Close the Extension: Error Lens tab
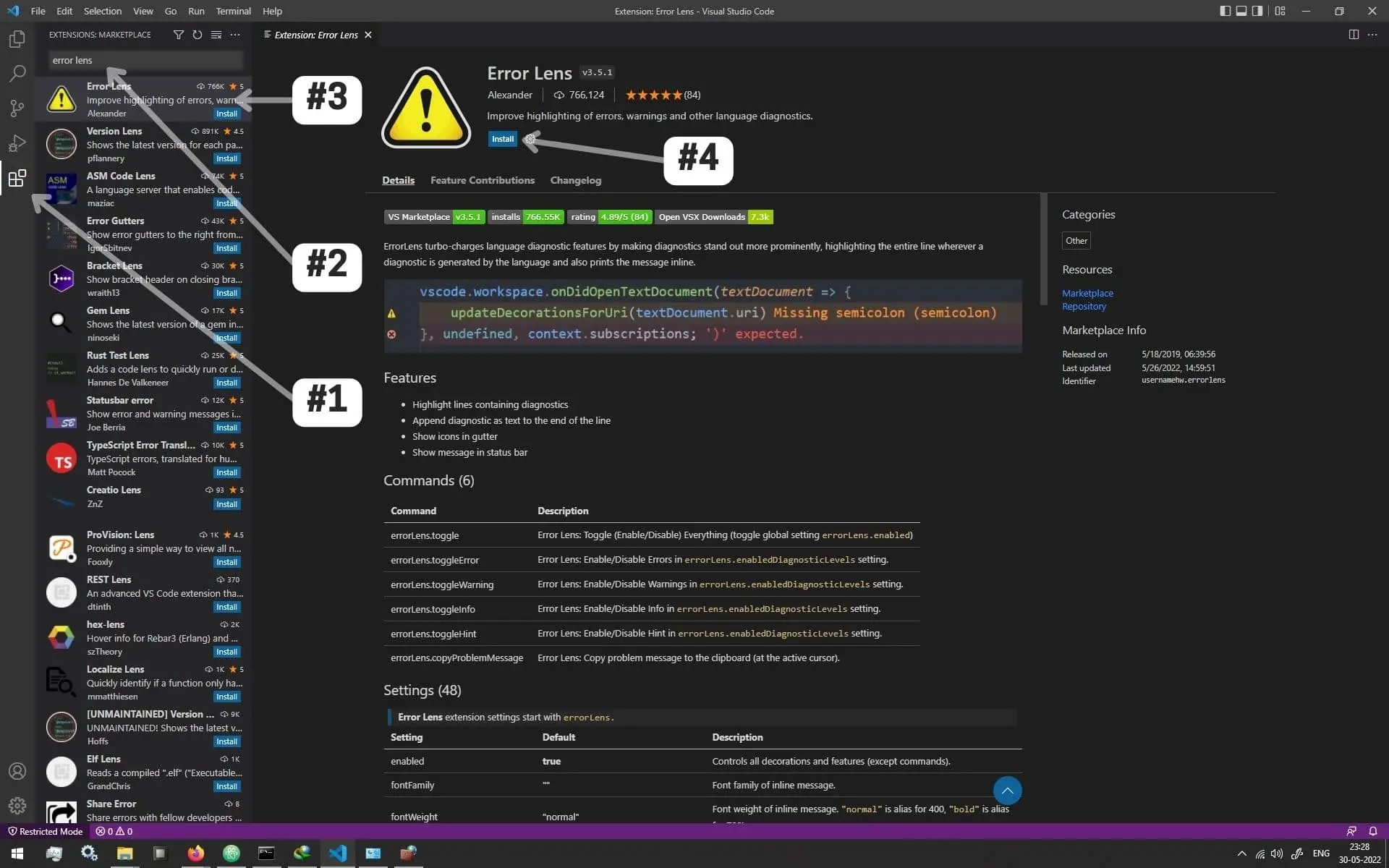Image resolution: width=1389 pixels, height=868 pixels. point(368,35)
